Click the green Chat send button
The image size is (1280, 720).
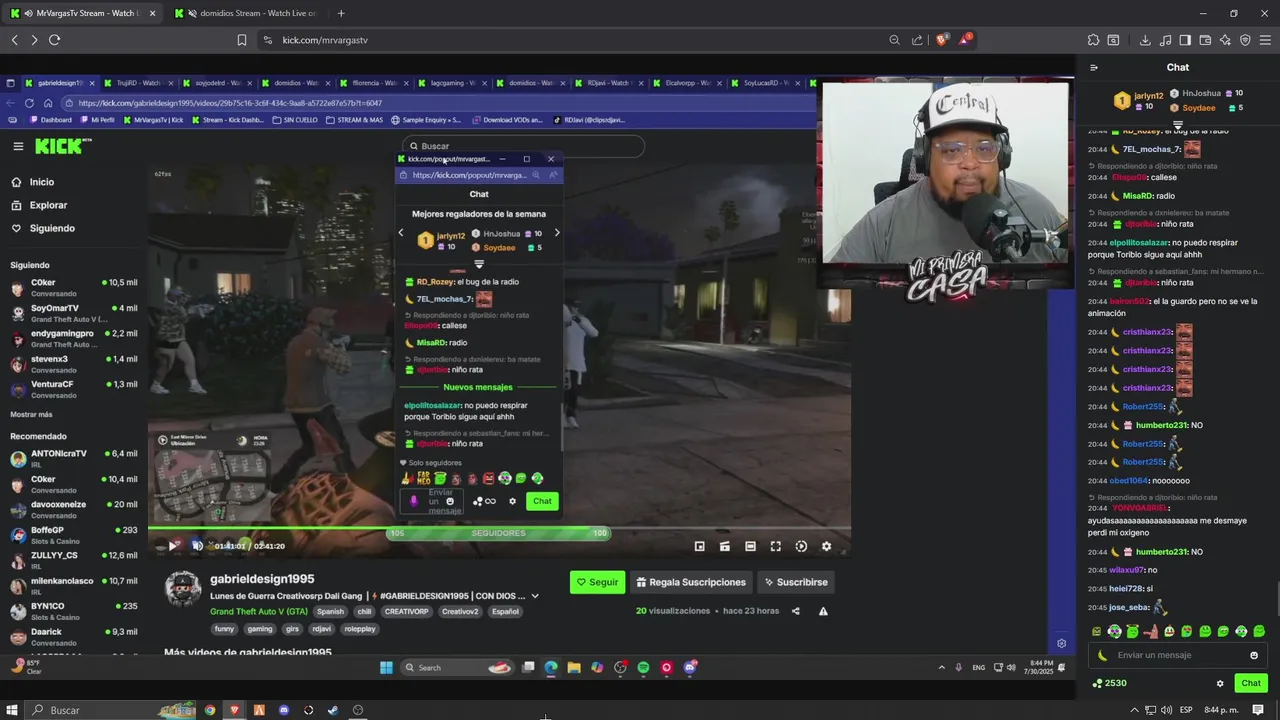click(x=1251, y=683)
